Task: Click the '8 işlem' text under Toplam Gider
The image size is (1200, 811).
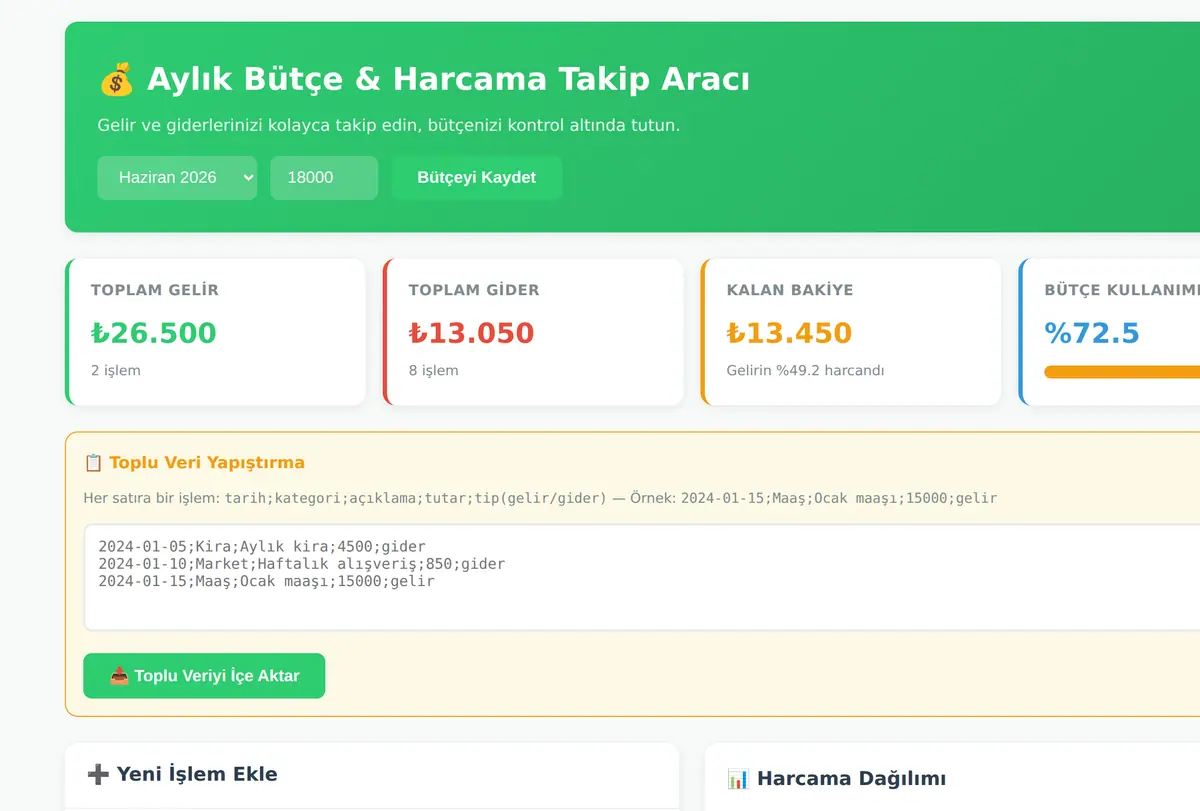Action: coord(434,371)
